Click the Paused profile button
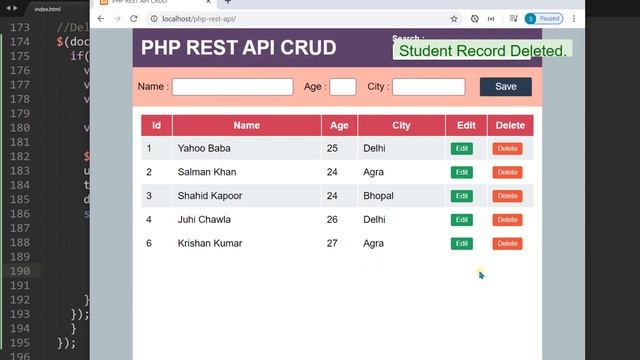The height and width of the screenshot is (360, 640). [x=544, y=19]
